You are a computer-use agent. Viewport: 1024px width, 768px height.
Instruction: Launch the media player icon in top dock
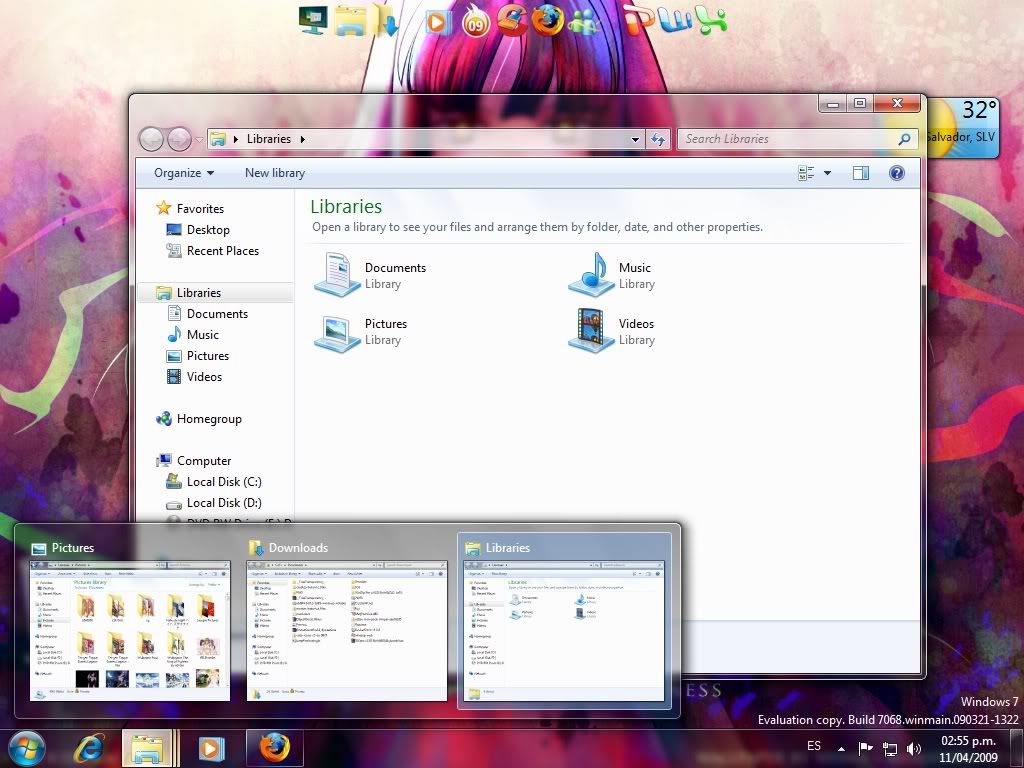(x=436, y=23)
